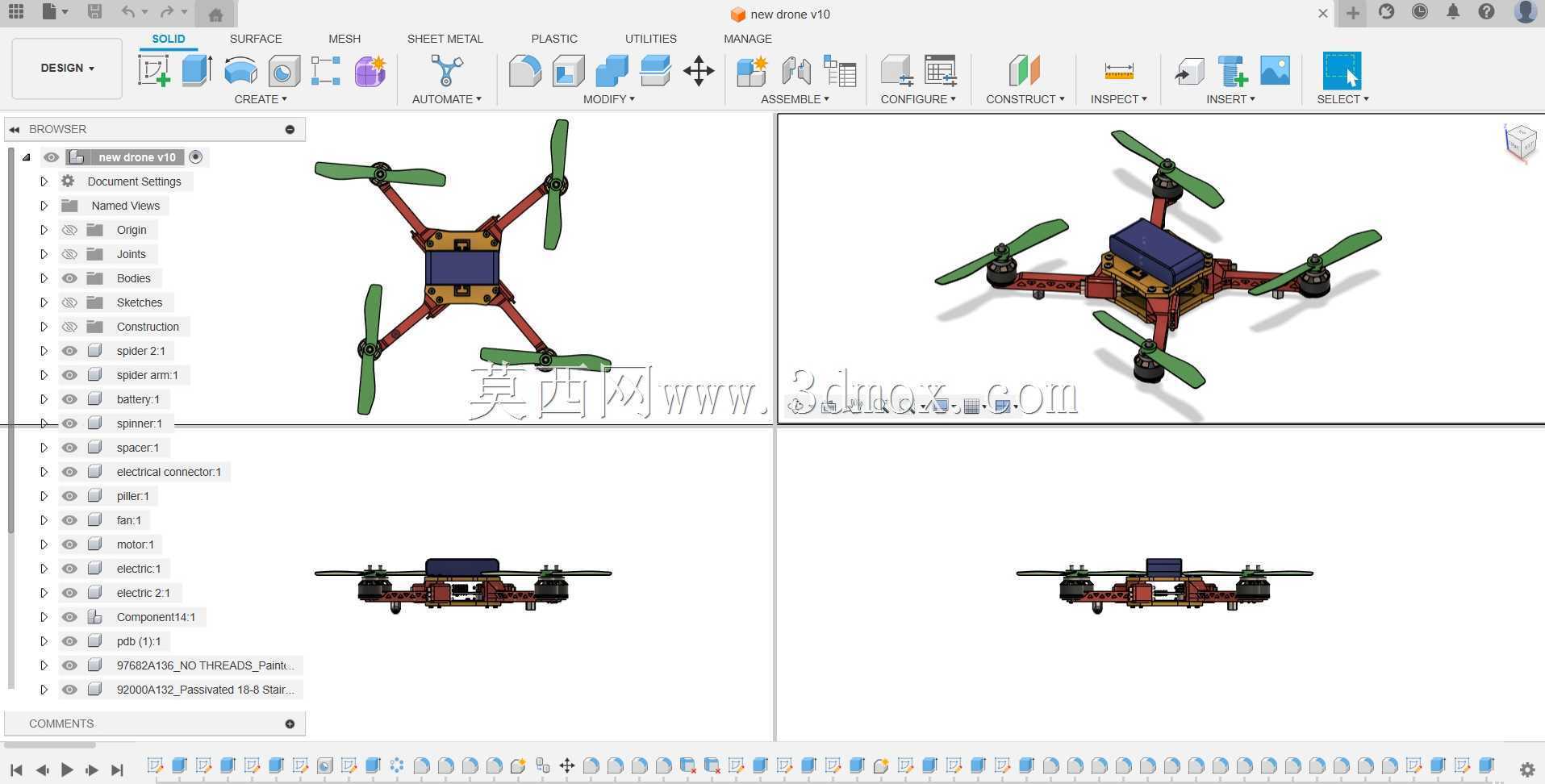Hide the motor:1 component
The height and width of the screenshot is (784, 1545).
(x=69, y=544)
